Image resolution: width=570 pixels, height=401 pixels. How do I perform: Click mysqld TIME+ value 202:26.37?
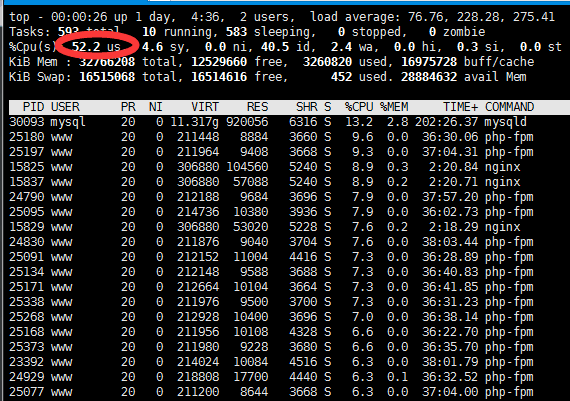pos(446,122)
